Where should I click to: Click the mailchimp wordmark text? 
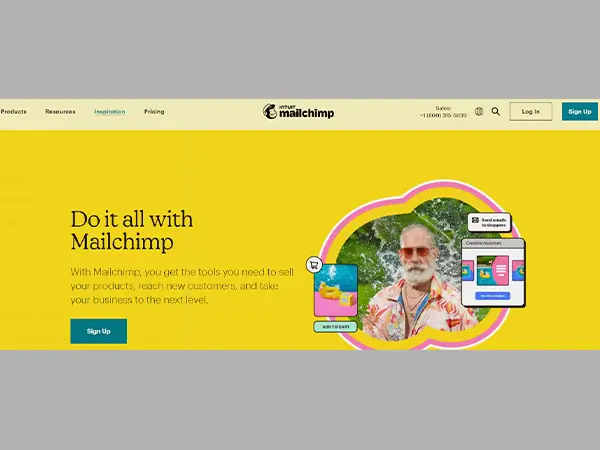pyautogui.click(x=307, y=113)
